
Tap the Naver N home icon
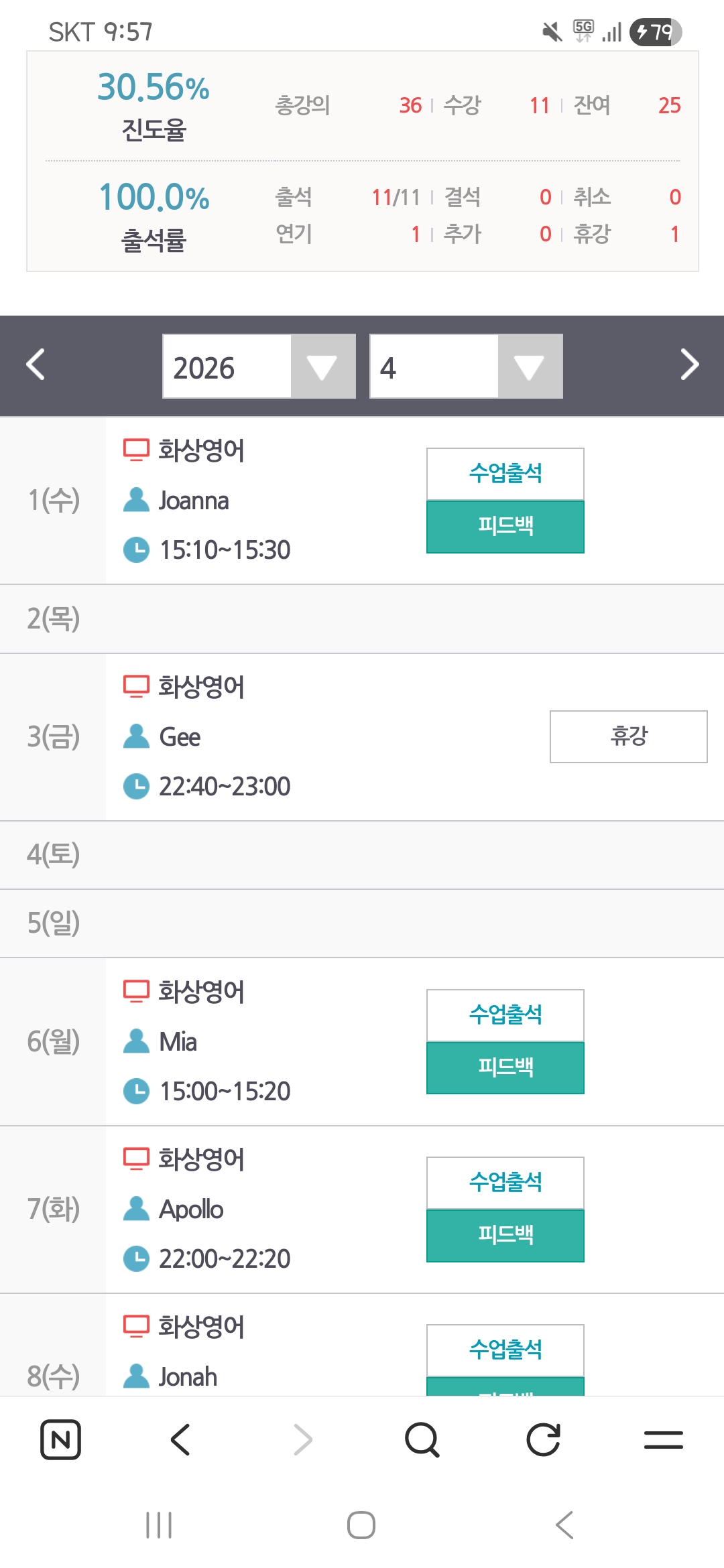pos(60,1439)
